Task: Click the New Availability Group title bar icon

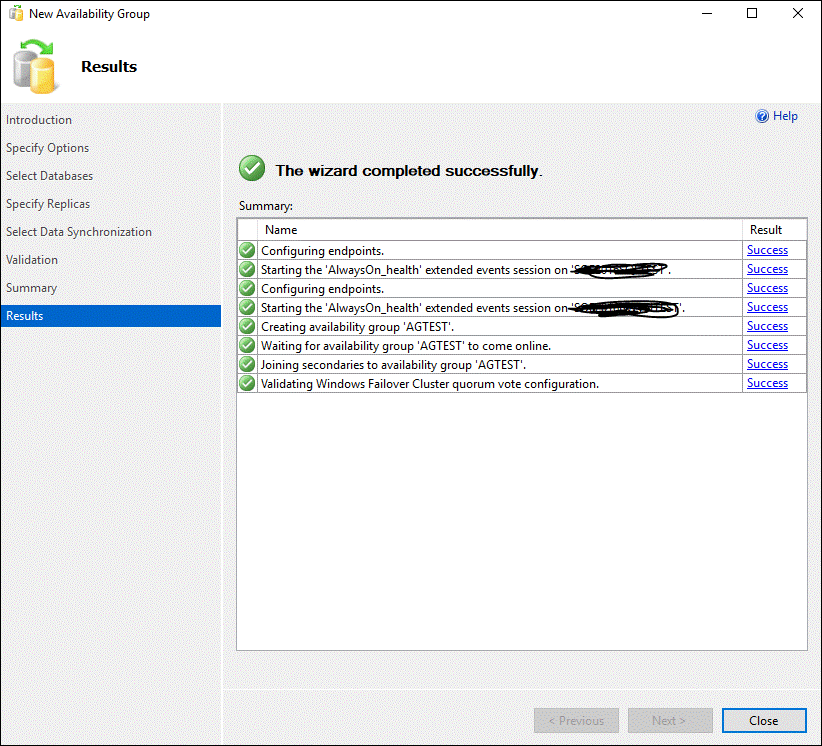Action: 16,14
